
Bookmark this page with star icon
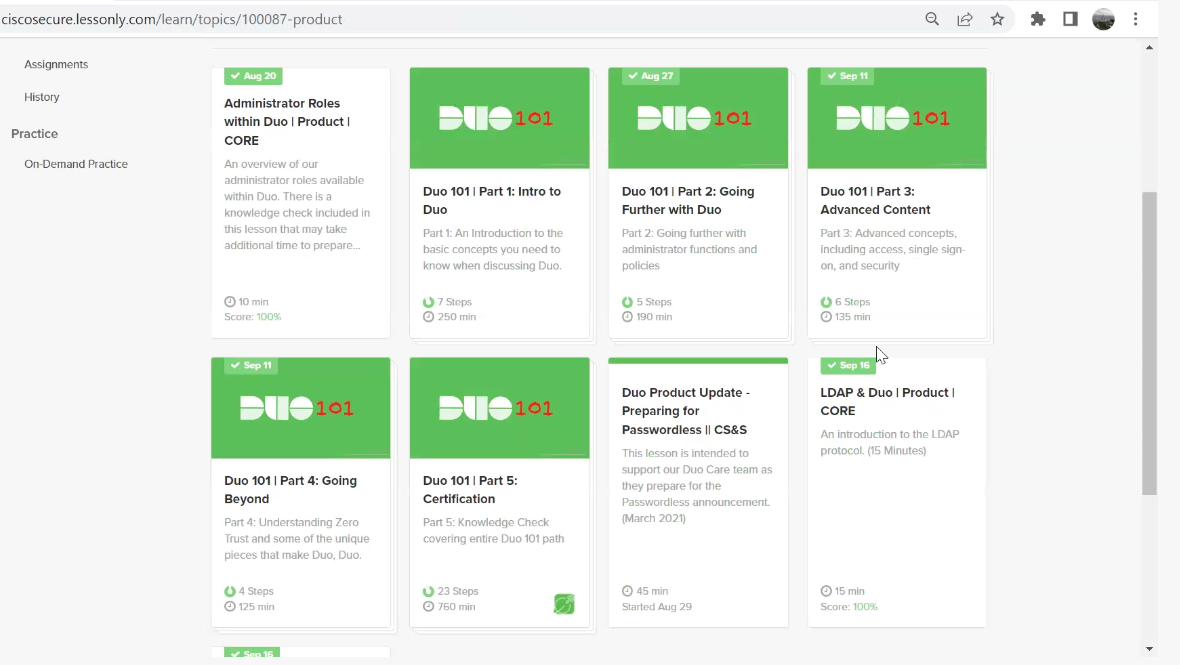[x=997, y=19]
